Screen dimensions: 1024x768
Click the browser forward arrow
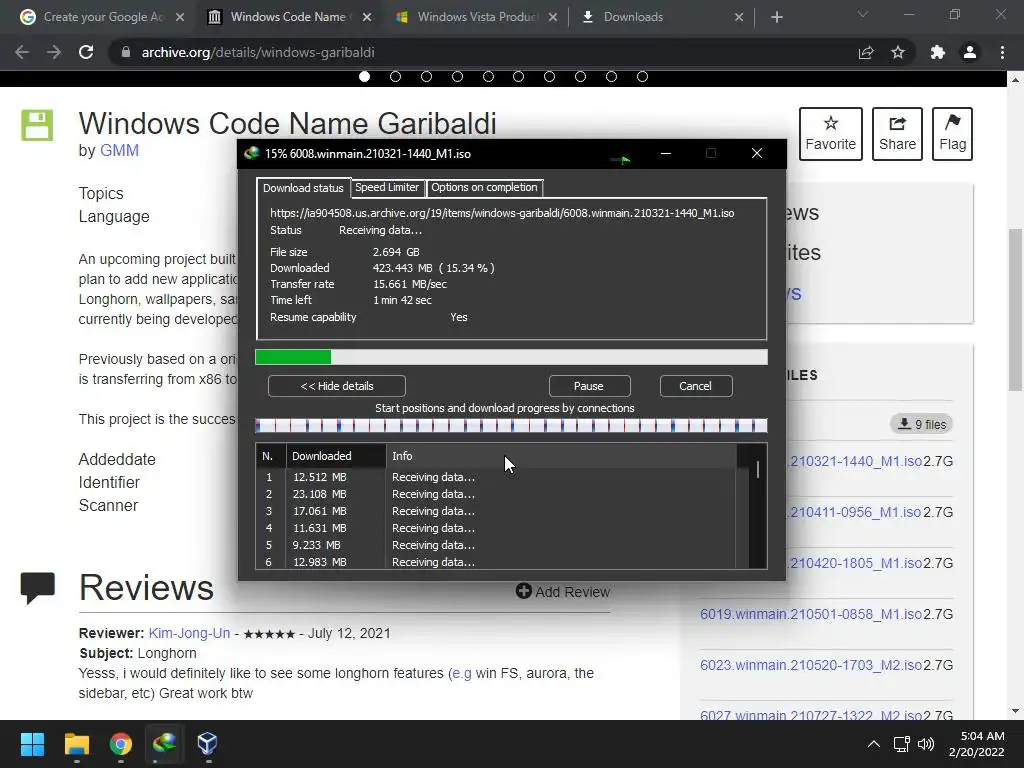tap(54, 52)
